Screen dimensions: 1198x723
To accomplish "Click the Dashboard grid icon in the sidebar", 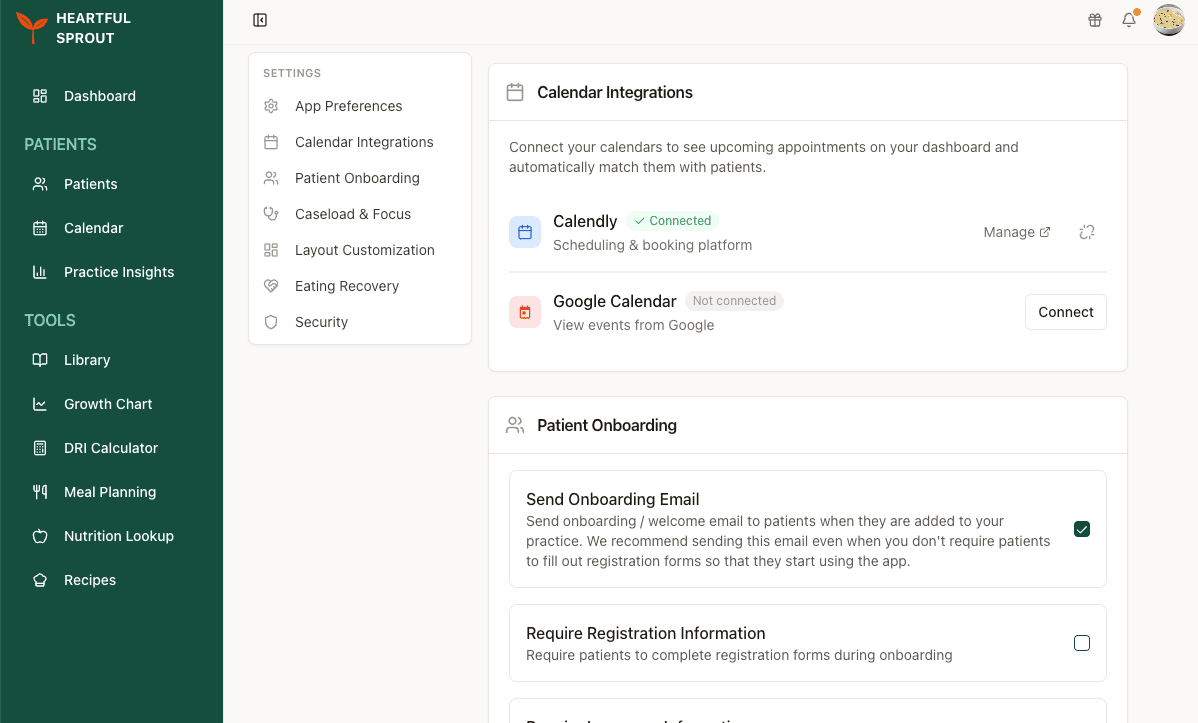I will click(40, 96).
